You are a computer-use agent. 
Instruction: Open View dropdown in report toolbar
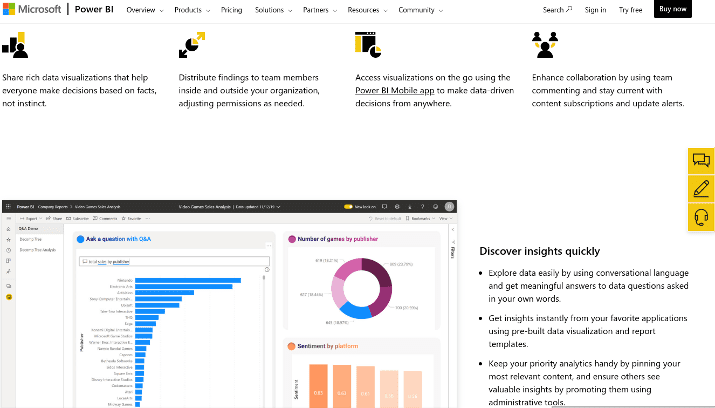click(x=444, y=218)
